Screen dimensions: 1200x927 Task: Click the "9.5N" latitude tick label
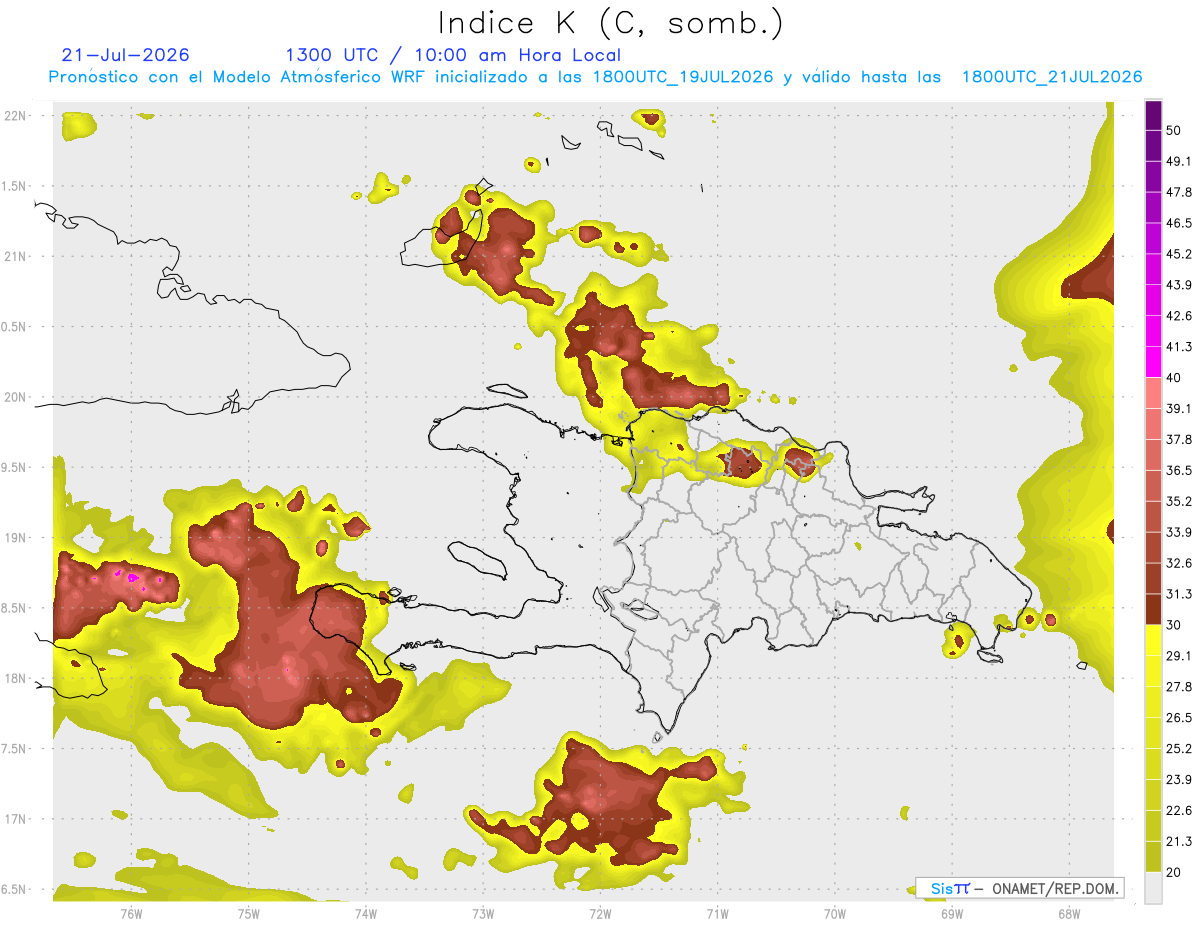(x=14, y=468)
